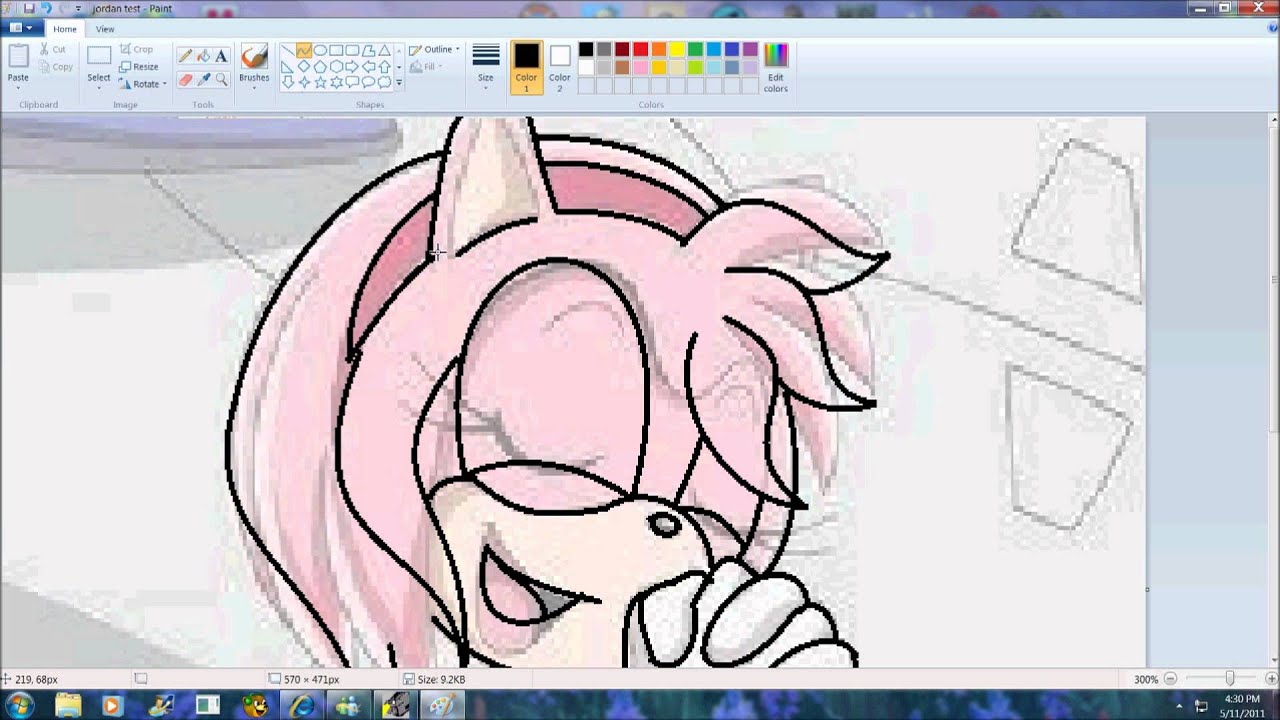Viewport: 1280px width, 720px height.
Task: Click the zoom out minus button
Action: (x=1170, y=679)
